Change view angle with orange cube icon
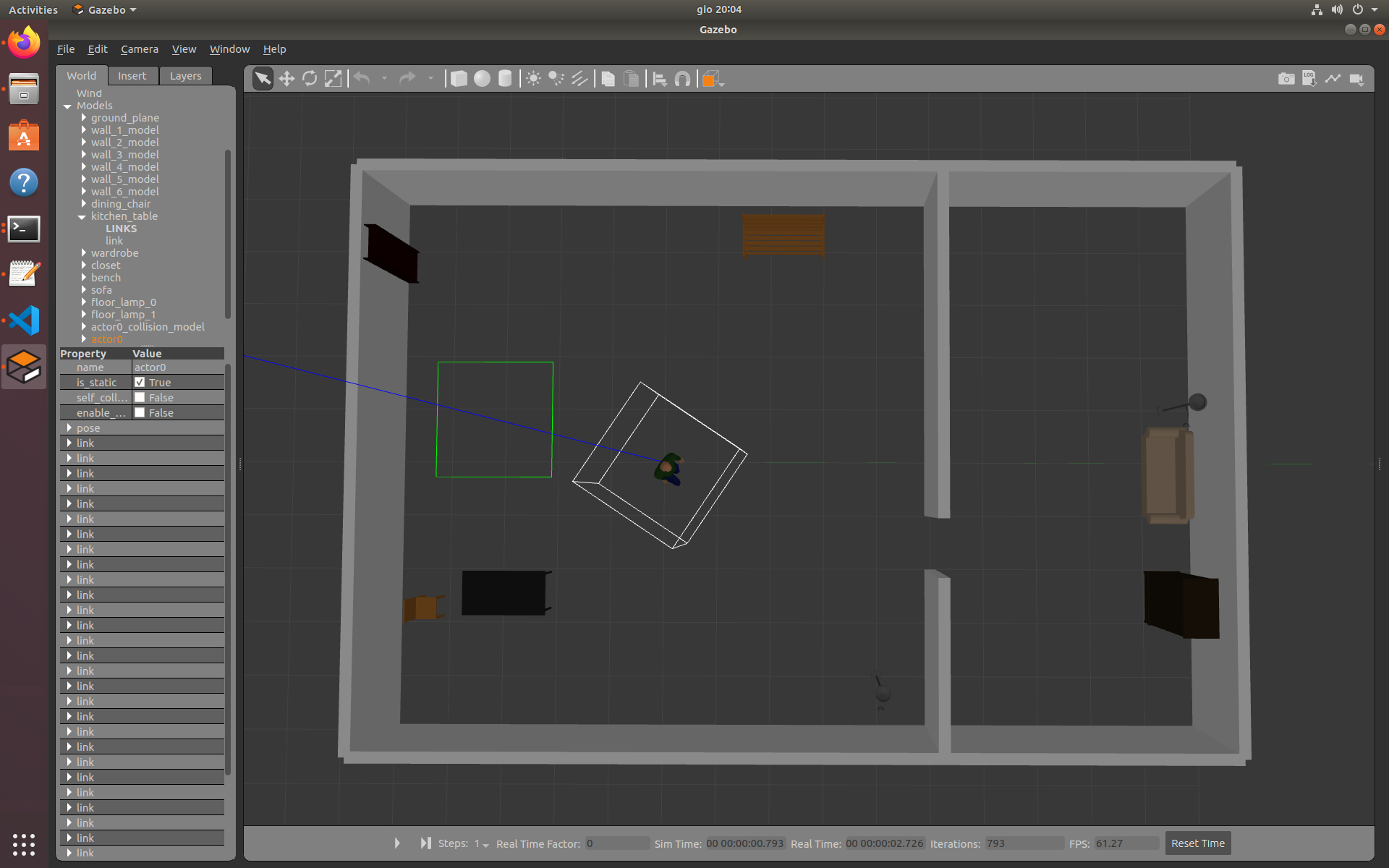This screenshot has height=868, width=1389. click(712, 79)
